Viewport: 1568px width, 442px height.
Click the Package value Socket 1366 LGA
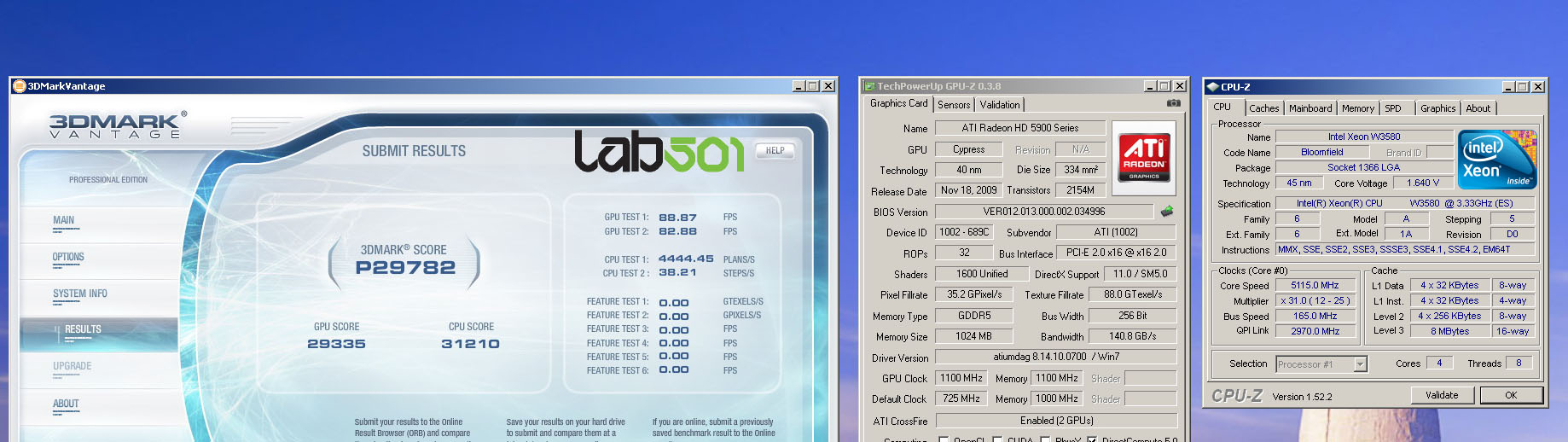coord(1363,167)
